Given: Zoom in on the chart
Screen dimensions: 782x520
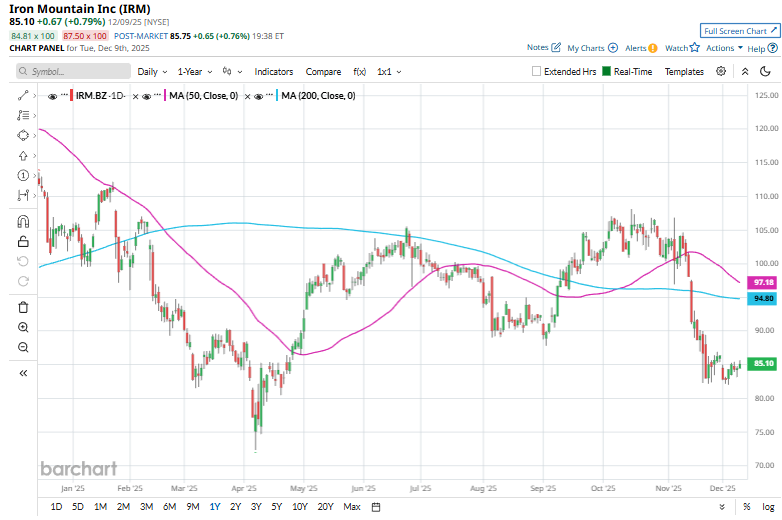Looking at the screenshot, I should 22,327.
